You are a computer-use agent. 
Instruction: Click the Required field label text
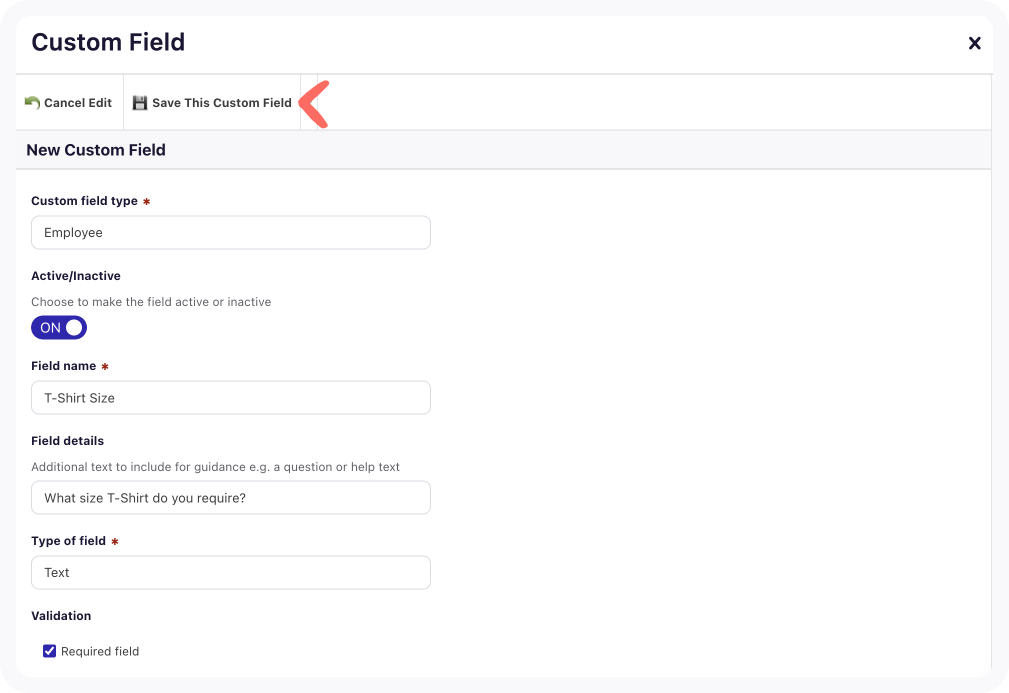100,651
